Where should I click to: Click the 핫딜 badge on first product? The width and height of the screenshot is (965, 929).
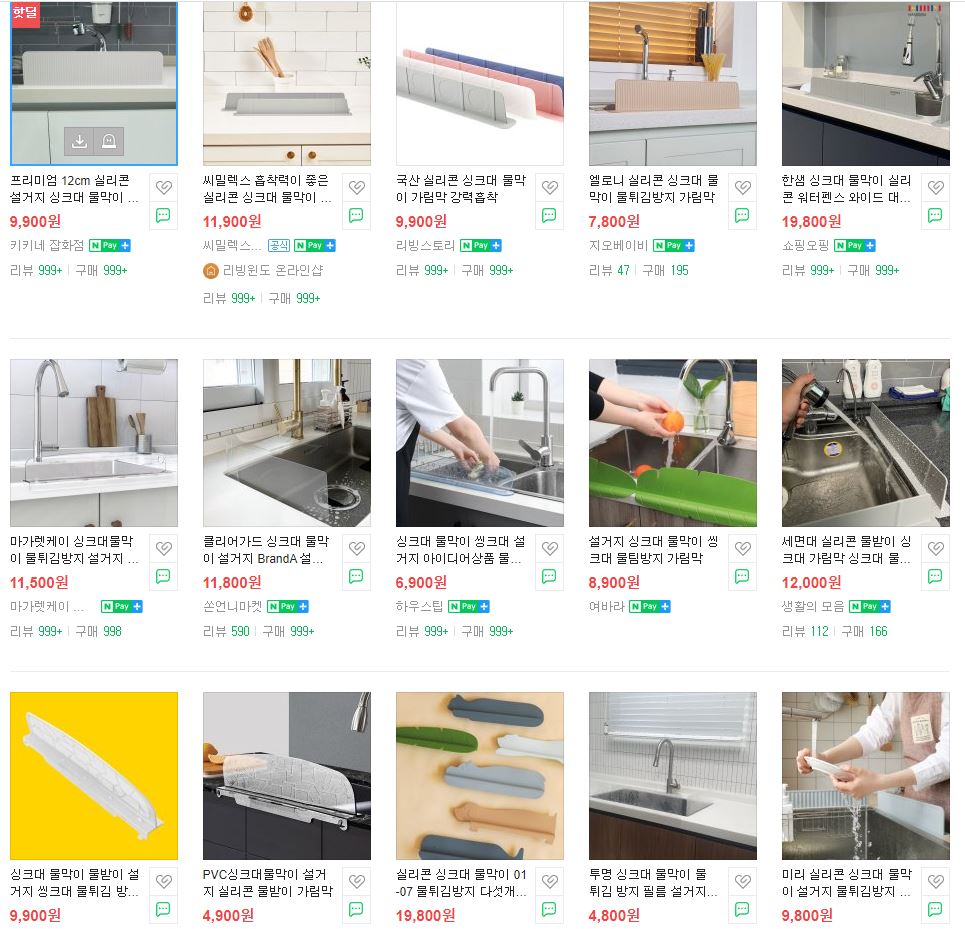click(25, 14)
